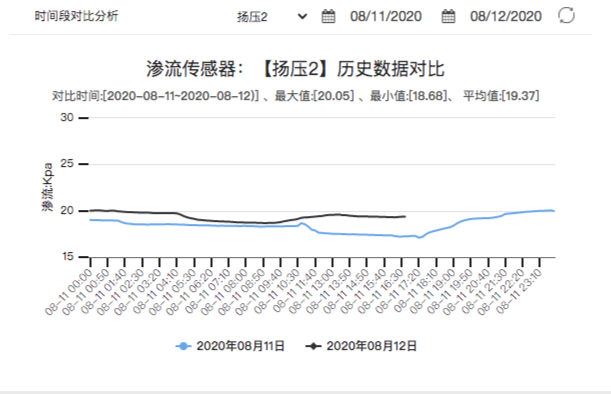
Task: Click the y-axis tick value 25
Action: [x=67, y=164]
